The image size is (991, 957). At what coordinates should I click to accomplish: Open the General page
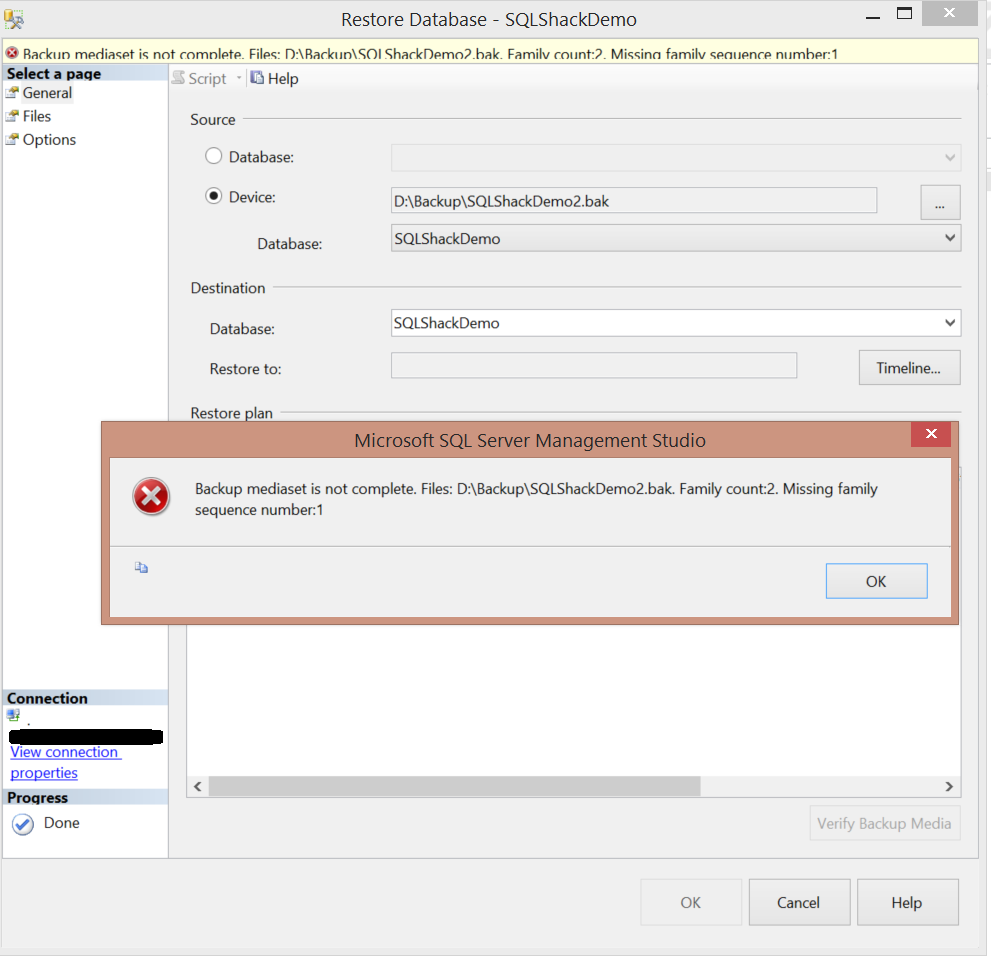(x=47, y=93)
